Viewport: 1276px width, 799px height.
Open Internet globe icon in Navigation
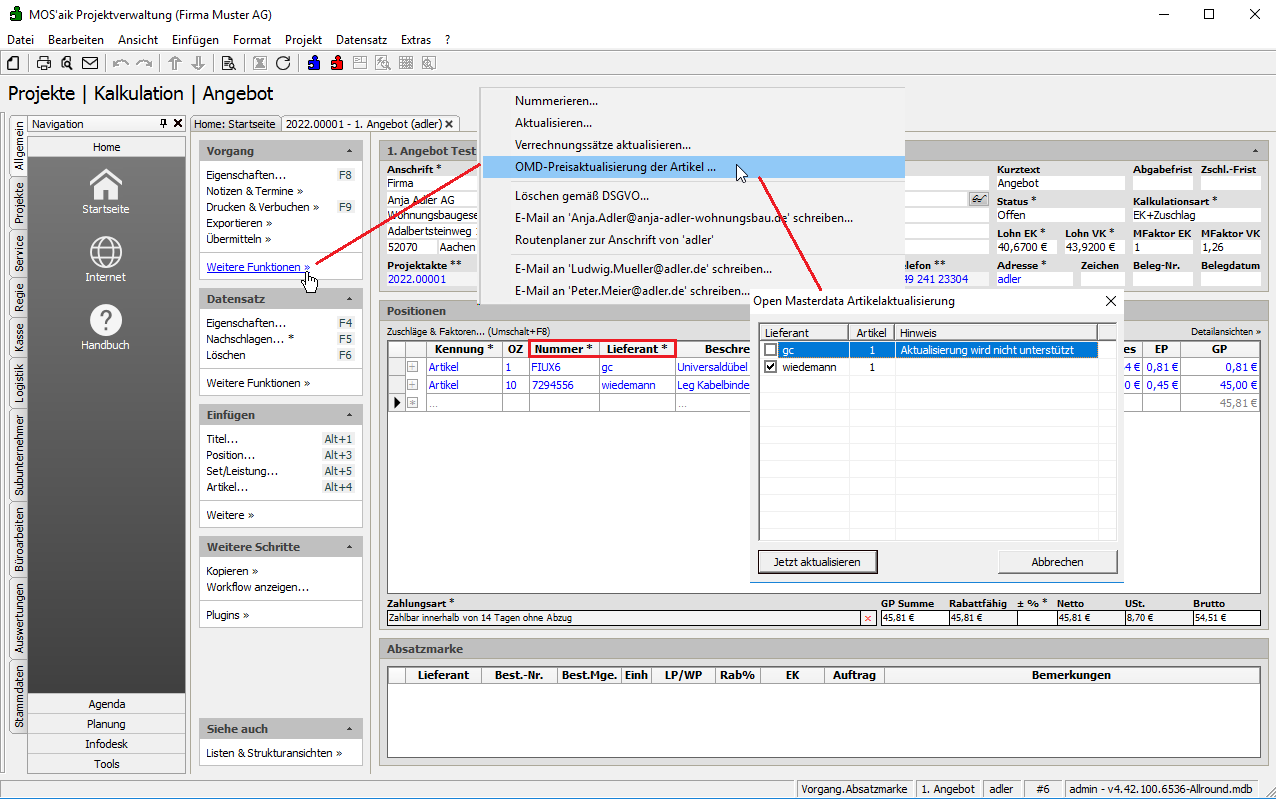coord(106,252)
